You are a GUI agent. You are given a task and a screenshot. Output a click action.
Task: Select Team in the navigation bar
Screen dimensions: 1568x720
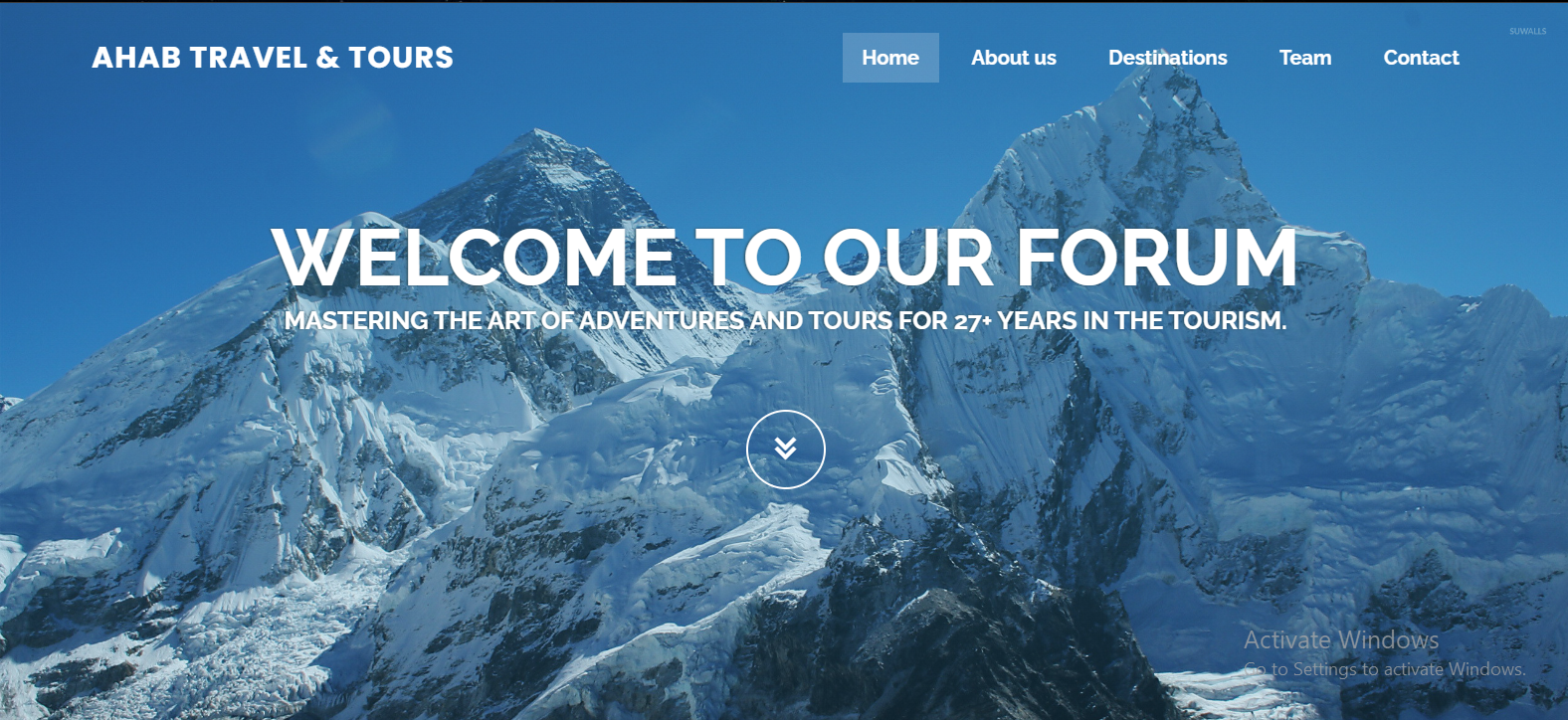(x=1305, y=58)
